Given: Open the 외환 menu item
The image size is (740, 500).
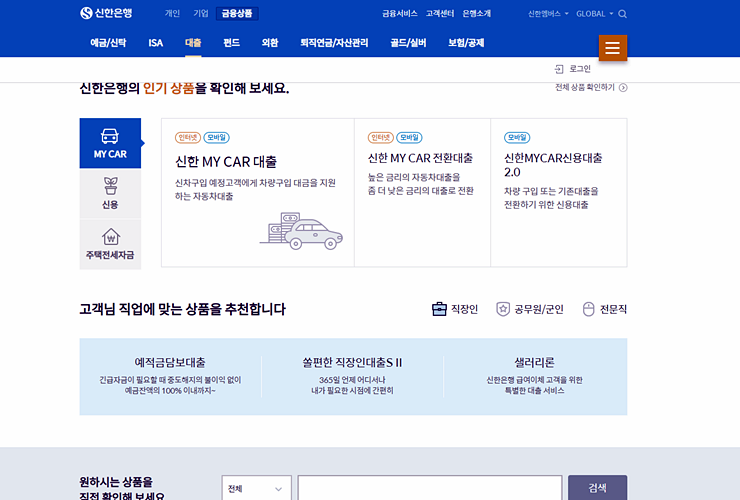Looking at the screenshot, I should [270, 43].
